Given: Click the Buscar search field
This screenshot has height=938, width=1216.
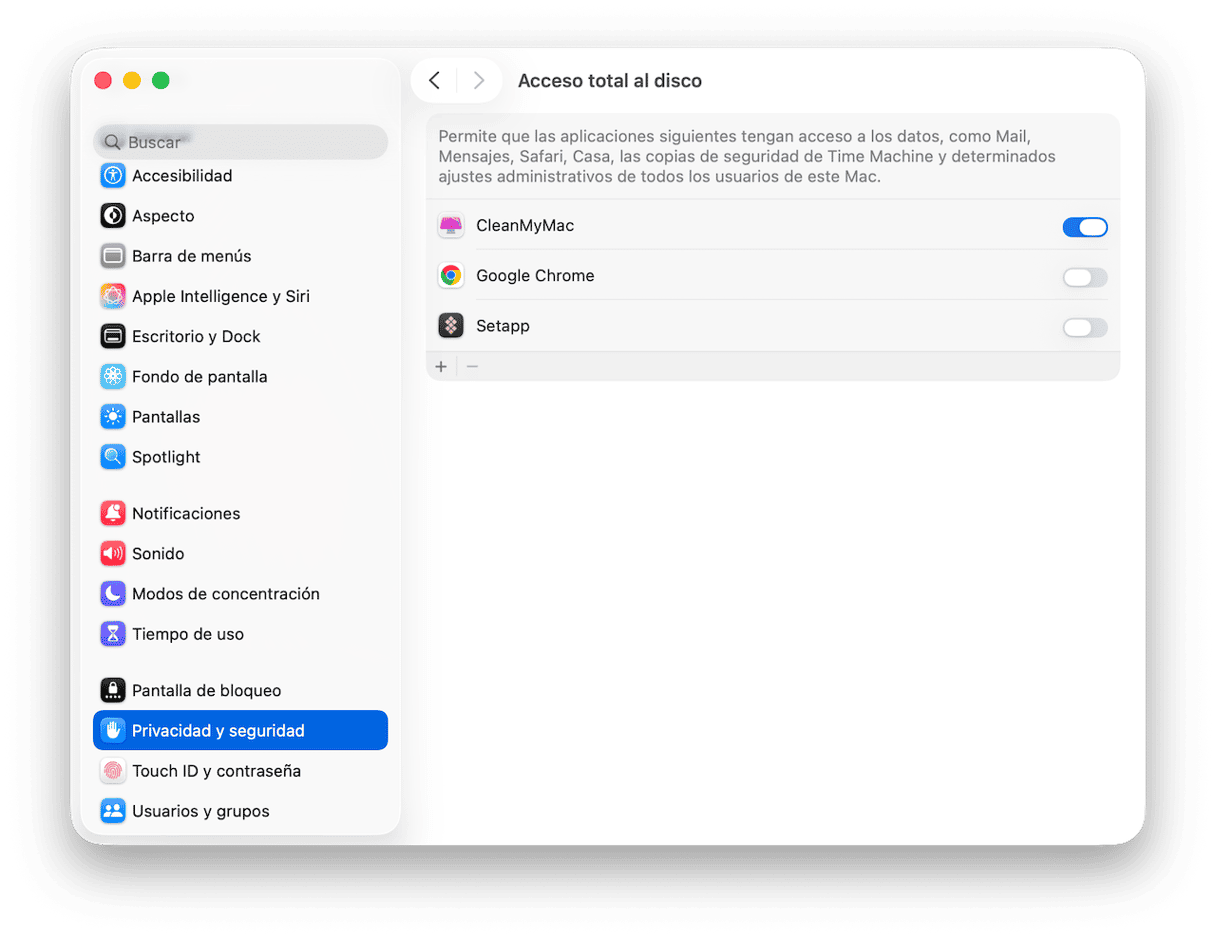Looking at the screenshot, I should (240, 142).
